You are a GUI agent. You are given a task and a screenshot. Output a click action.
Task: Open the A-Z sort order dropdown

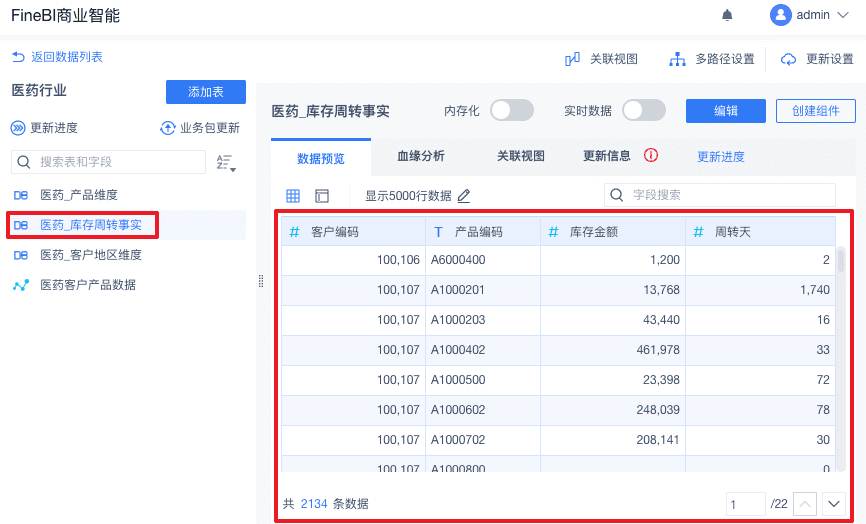226,163
